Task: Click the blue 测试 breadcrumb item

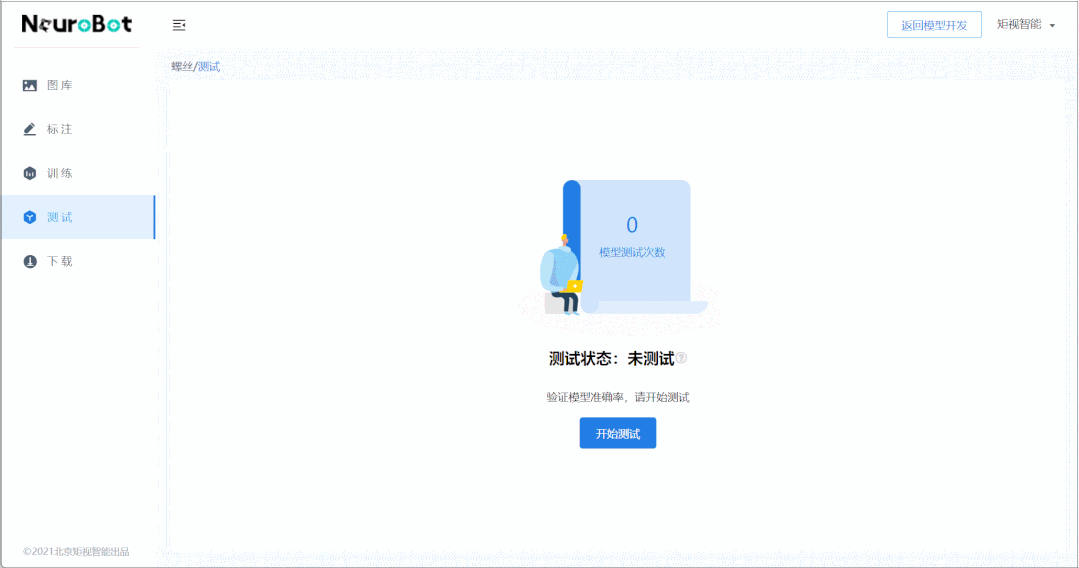Action: (209, 67)
